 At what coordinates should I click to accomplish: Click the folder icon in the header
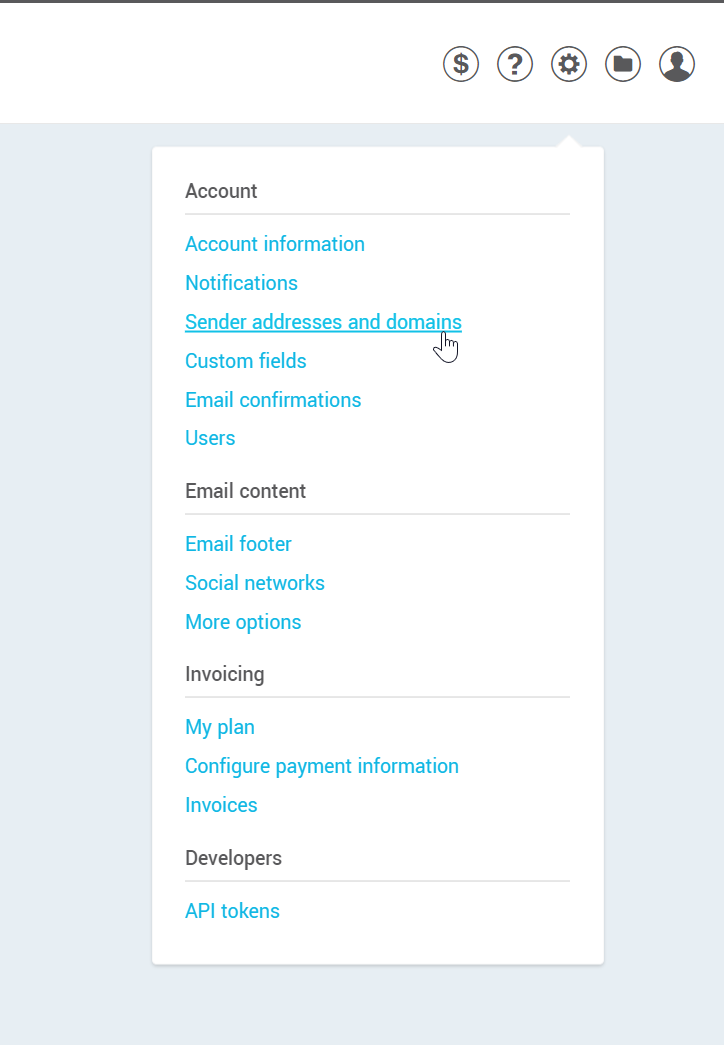tap(622, 63)
